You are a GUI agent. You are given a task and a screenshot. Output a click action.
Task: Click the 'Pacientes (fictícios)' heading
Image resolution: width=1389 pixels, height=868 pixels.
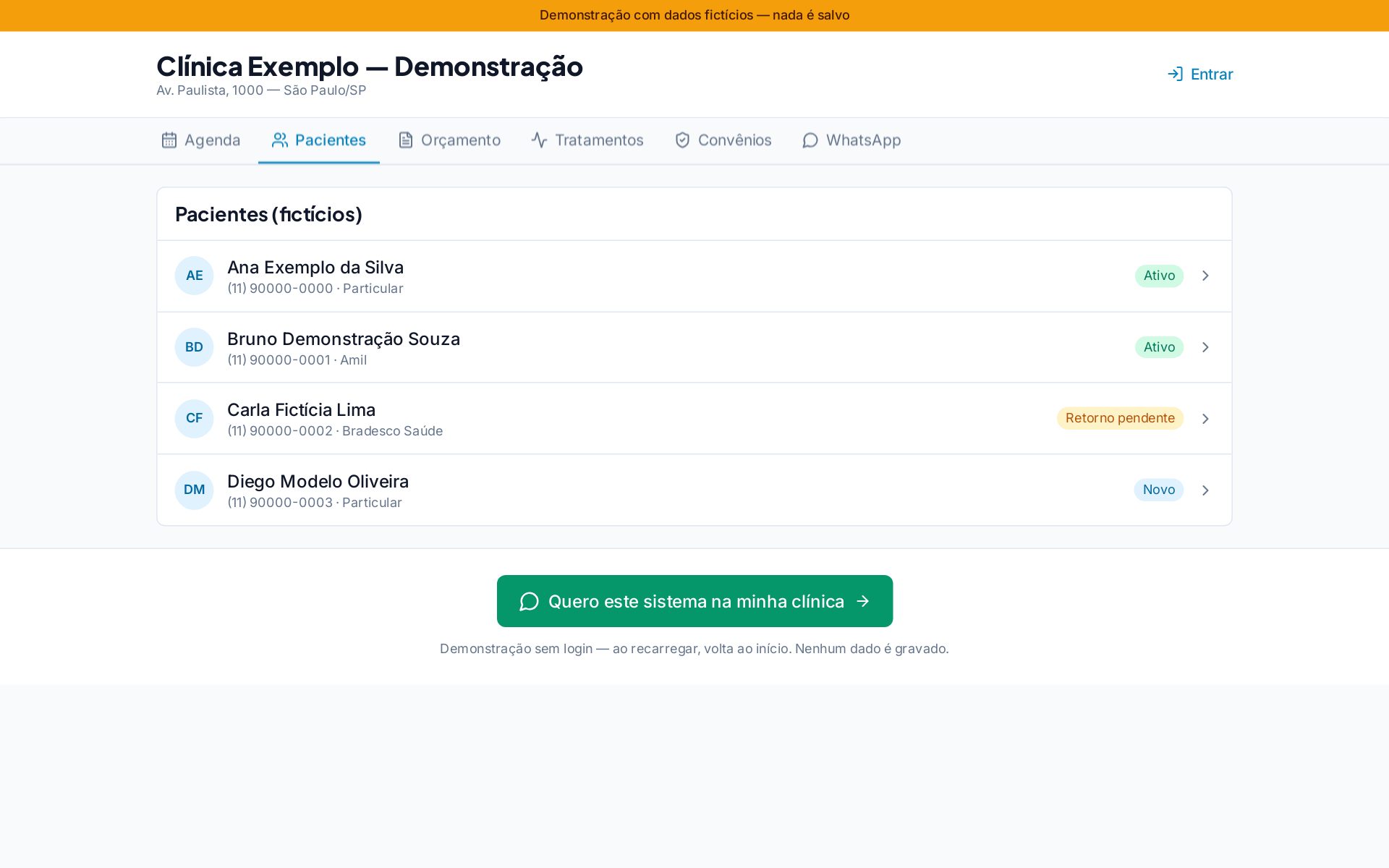(x=268, y=214)
